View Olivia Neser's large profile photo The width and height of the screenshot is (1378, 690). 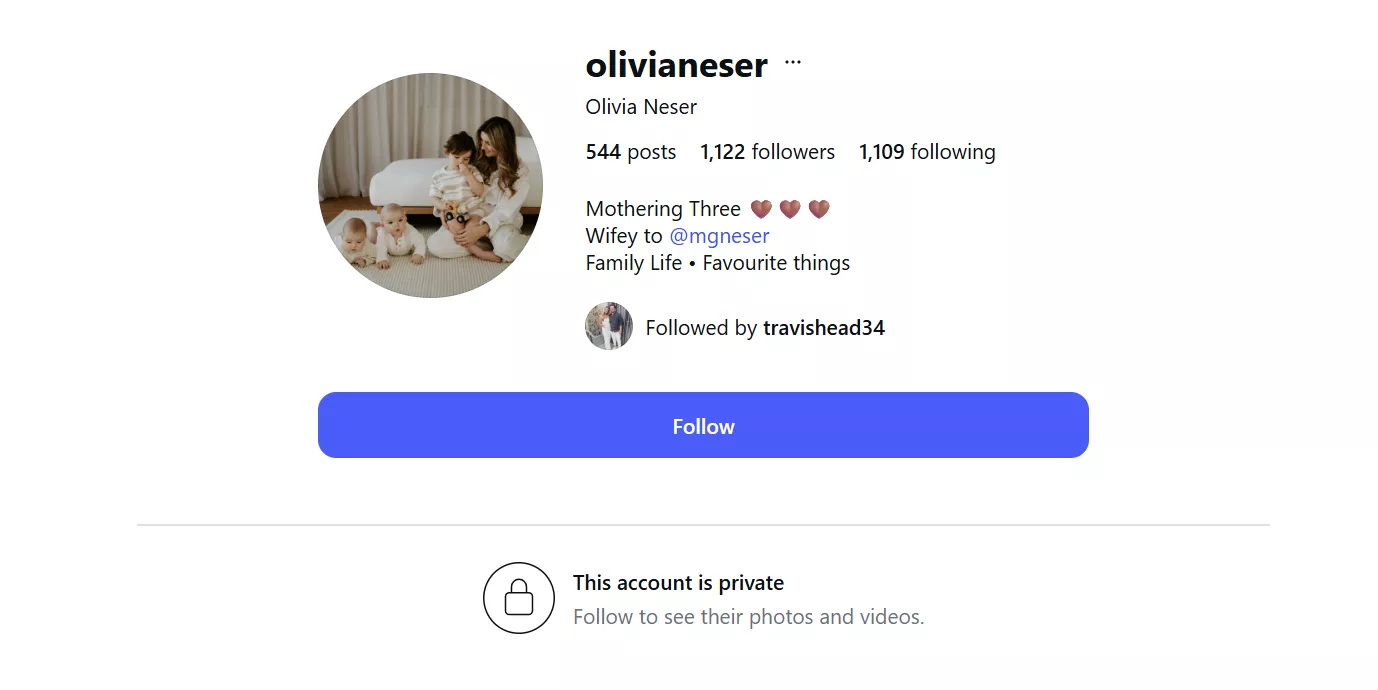tap(430, 185)
